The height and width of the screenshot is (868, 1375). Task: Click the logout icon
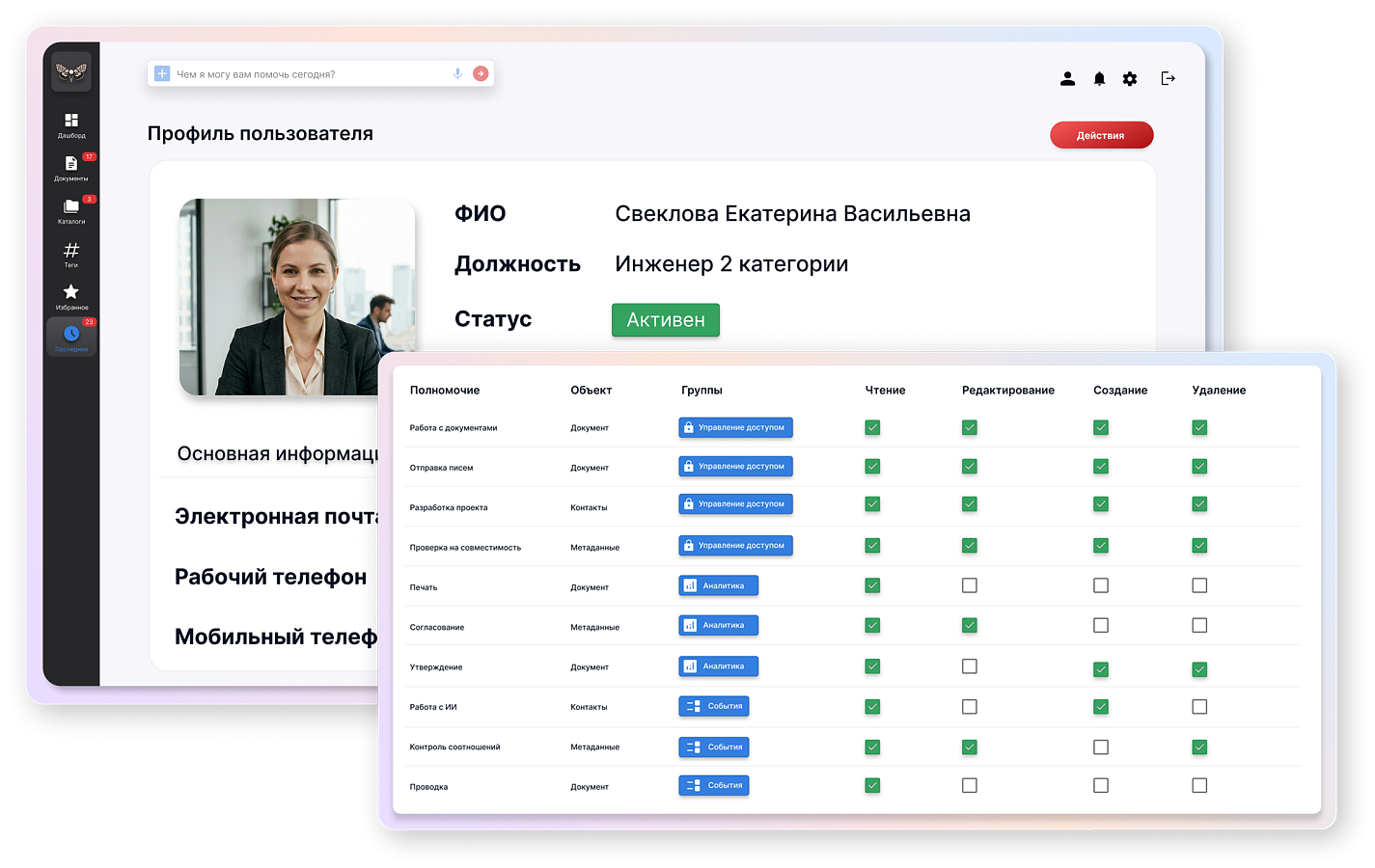1168,79
